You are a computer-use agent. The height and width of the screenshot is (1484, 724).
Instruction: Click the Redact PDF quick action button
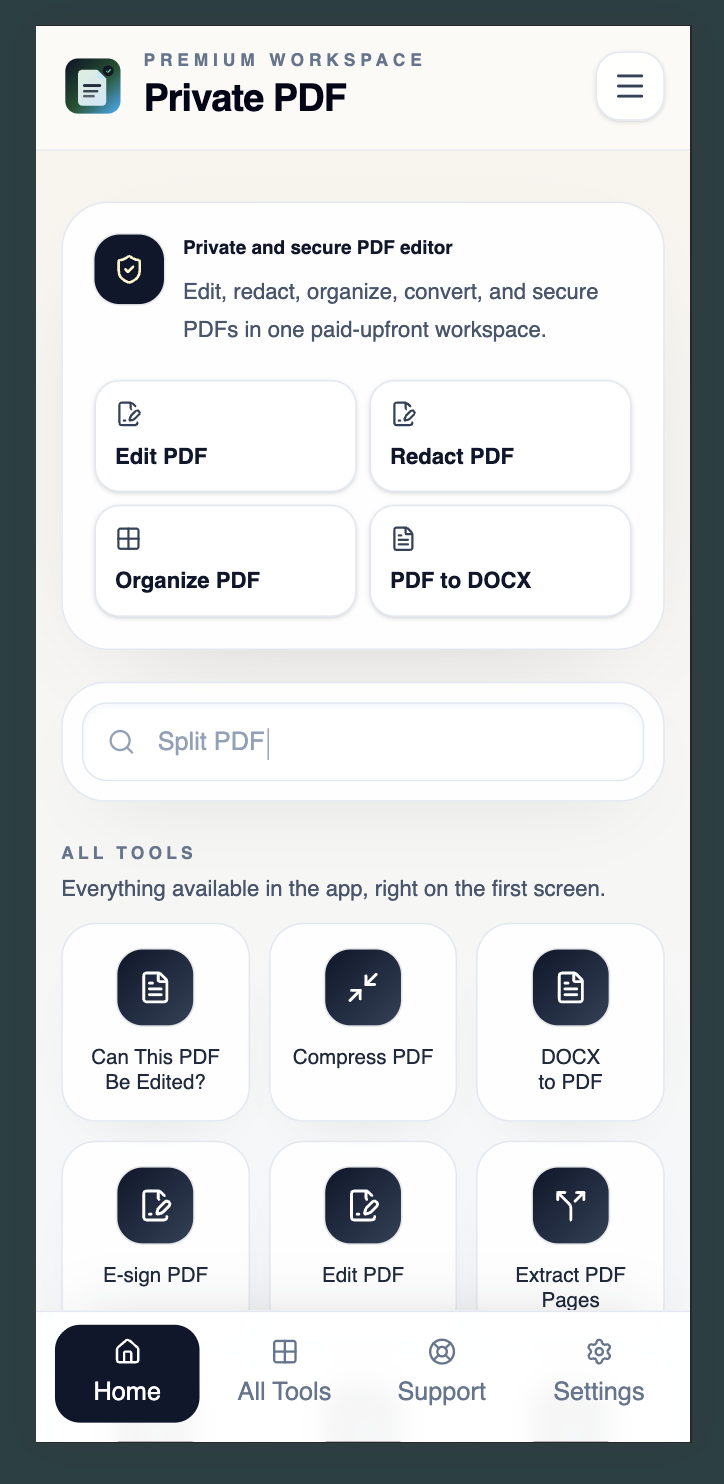[500, 436]
